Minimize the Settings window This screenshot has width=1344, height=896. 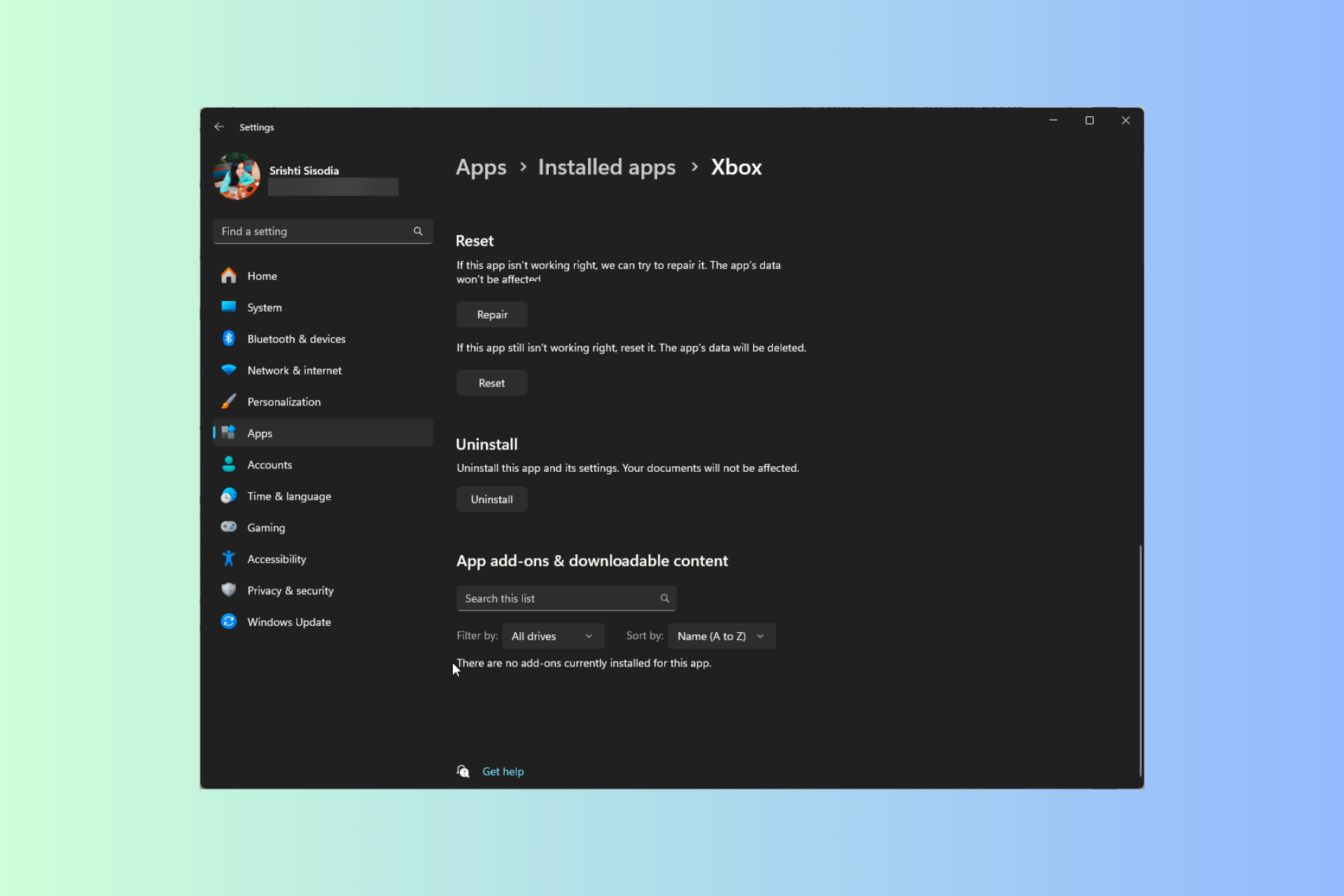(x=1053, y=120)
